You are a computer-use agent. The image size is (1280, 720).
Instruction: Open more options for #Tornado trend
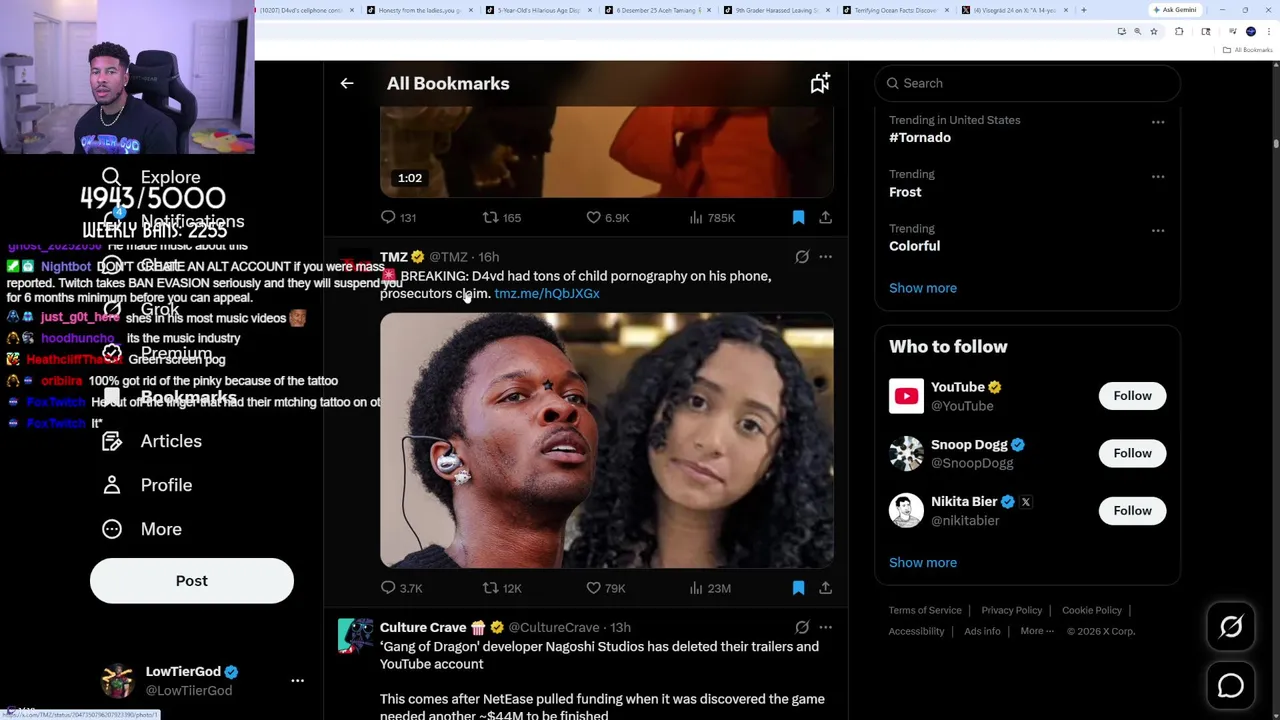tap(1158, 122)
